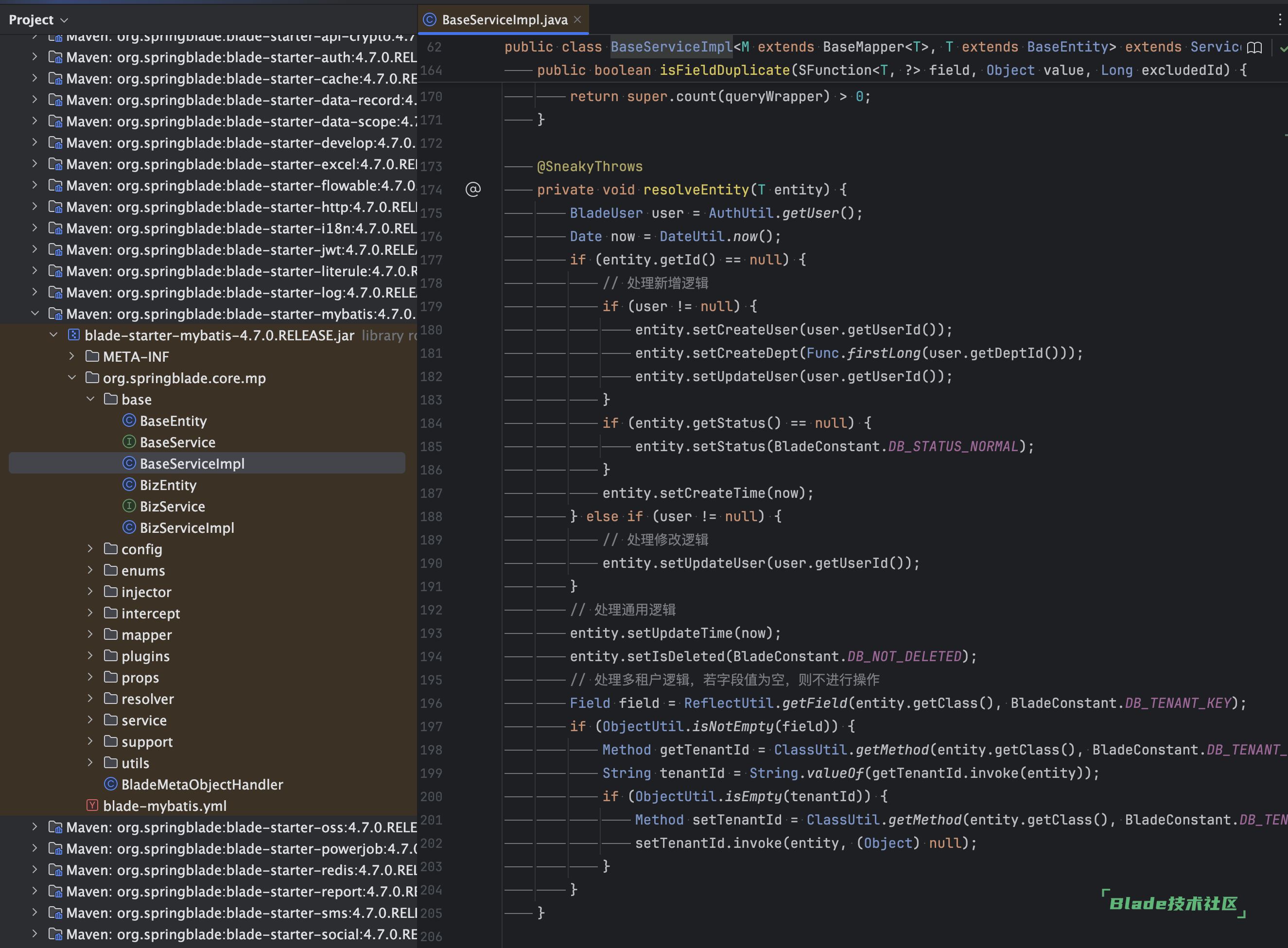Image resolution: width=1288 pixels, height=948 pixels.
Task: Click recursive call gutter icon at resolveEntity
Action: (473, 190)
